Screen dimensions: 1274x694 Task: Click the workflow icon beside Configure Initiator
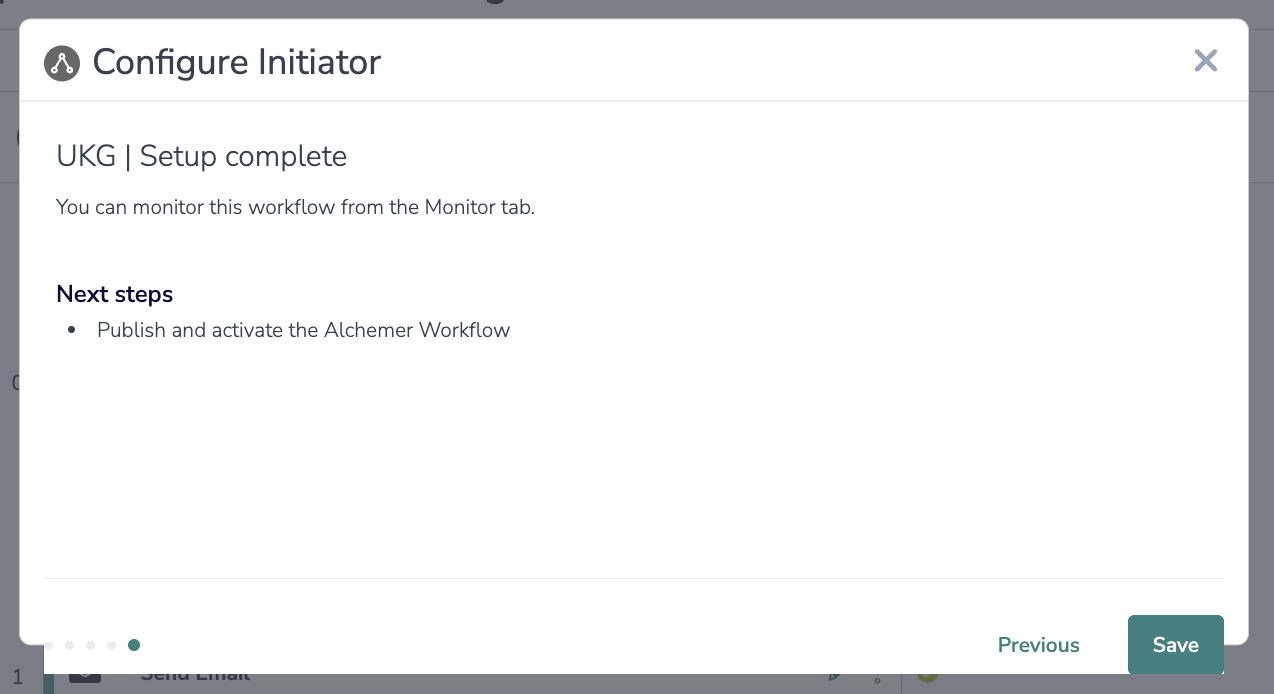coord(62,63)
